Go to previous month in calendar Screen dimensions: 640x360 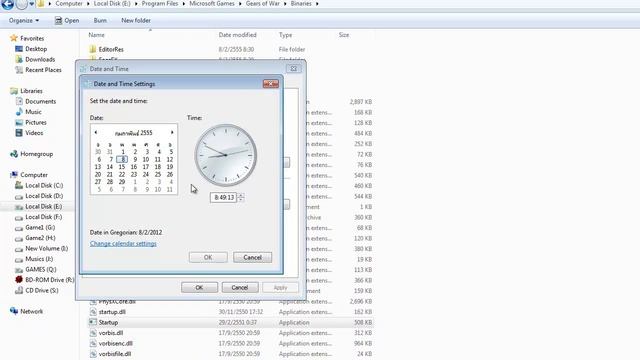pos(96,132)
